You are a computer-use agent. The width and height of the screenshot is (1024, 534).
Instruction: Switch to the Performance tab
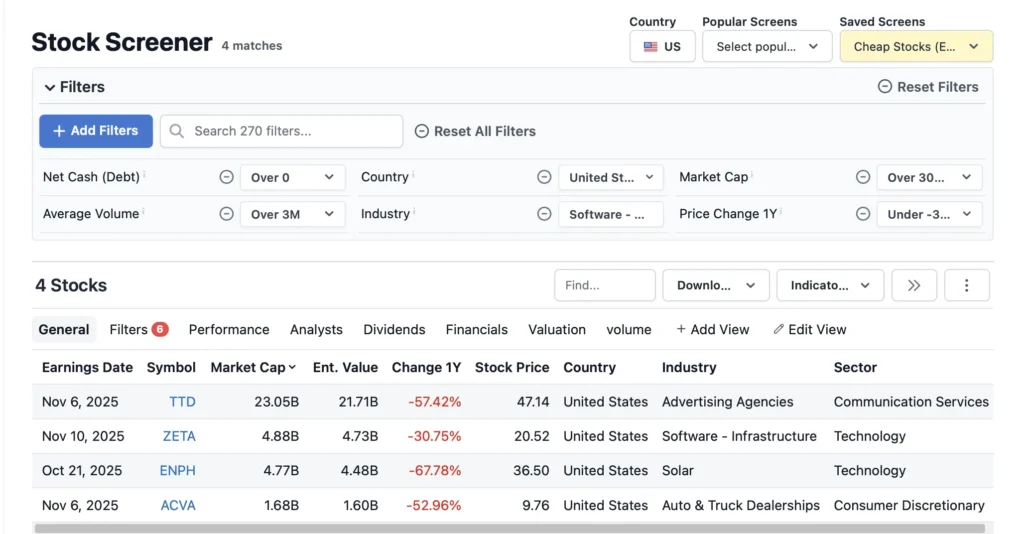point(229,329)
